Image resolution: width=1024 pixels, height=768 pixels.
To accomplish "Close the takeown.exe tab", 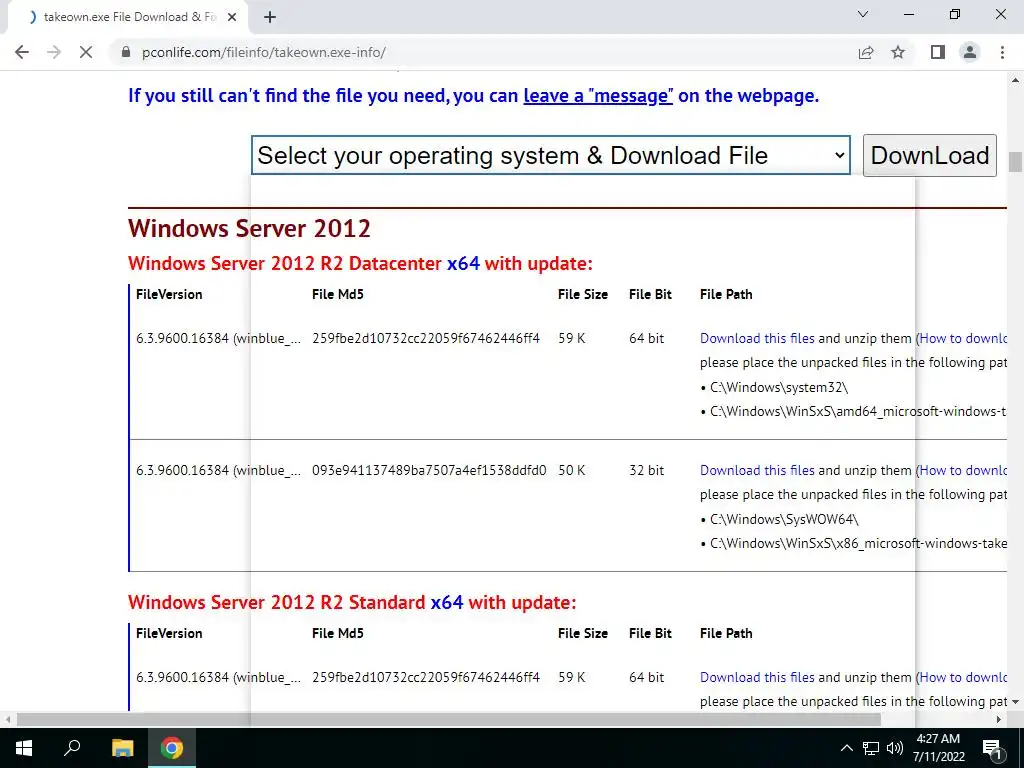I will click(x=232, y=18).
